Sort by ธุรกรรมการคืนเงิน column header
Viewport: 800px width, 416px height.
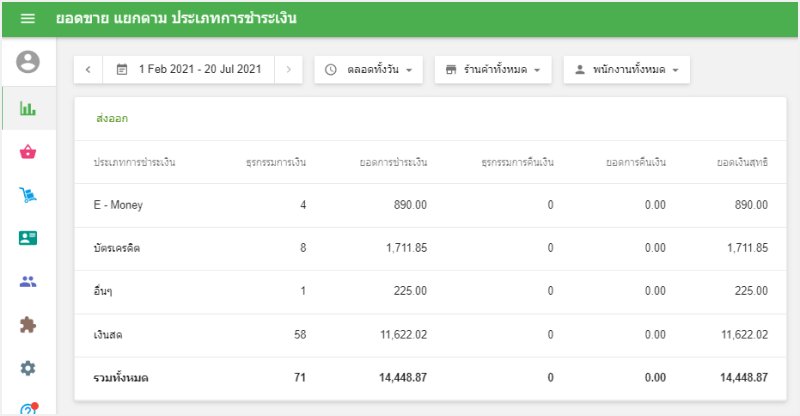(x=517, y=162)
